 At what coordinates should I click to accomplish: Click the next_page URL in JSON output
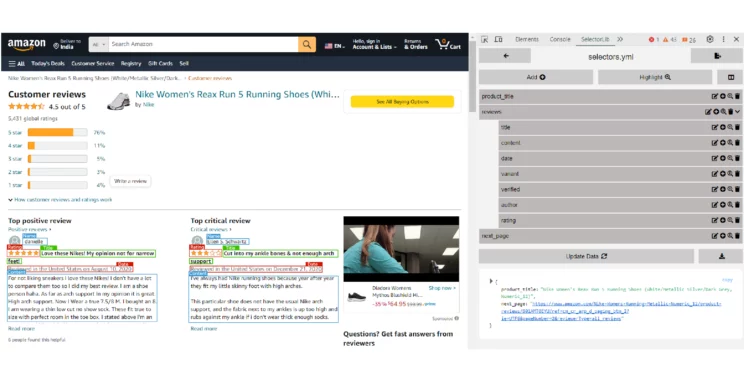coord(612,311)
